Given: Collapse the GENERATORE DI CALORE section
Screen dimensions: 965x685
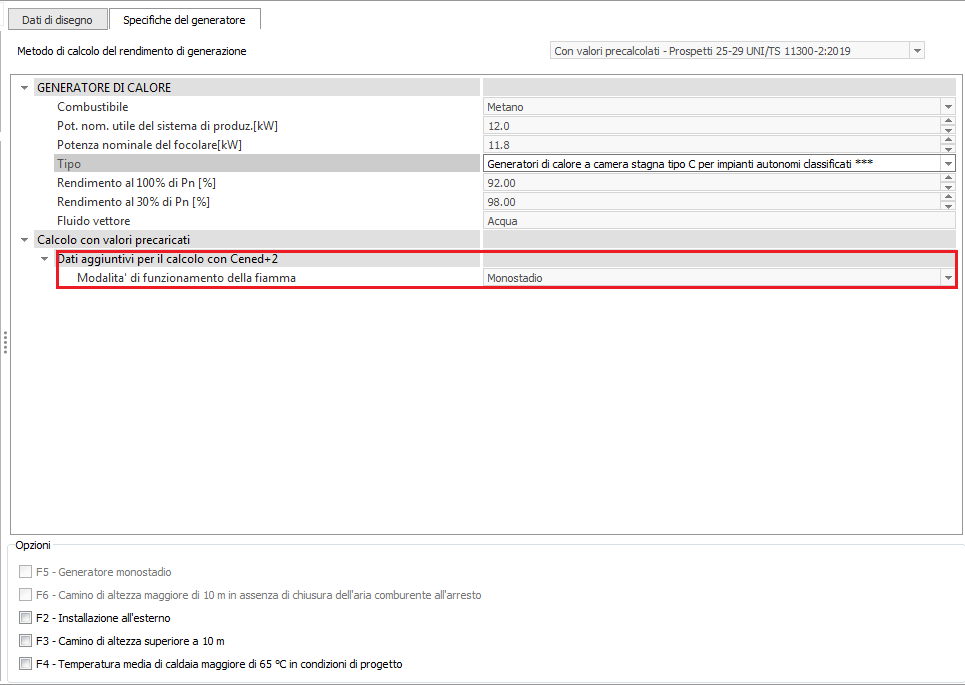Looking at the screenshot, I should coord(25,88).
